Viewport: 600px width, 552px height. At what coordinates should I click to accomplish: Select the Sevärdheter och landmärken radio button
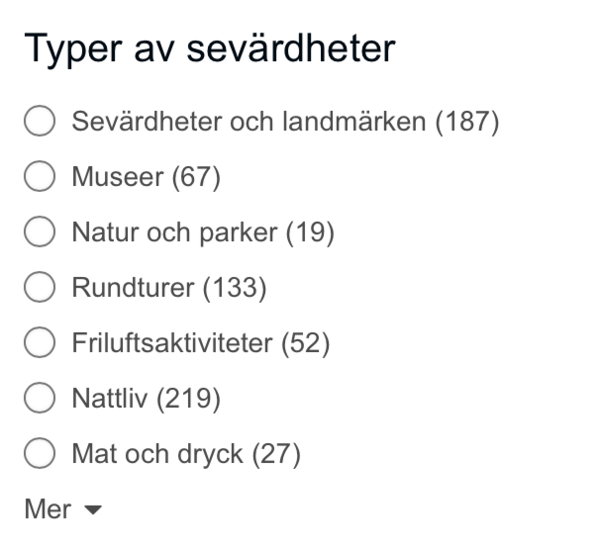click(x=39, y=123)
